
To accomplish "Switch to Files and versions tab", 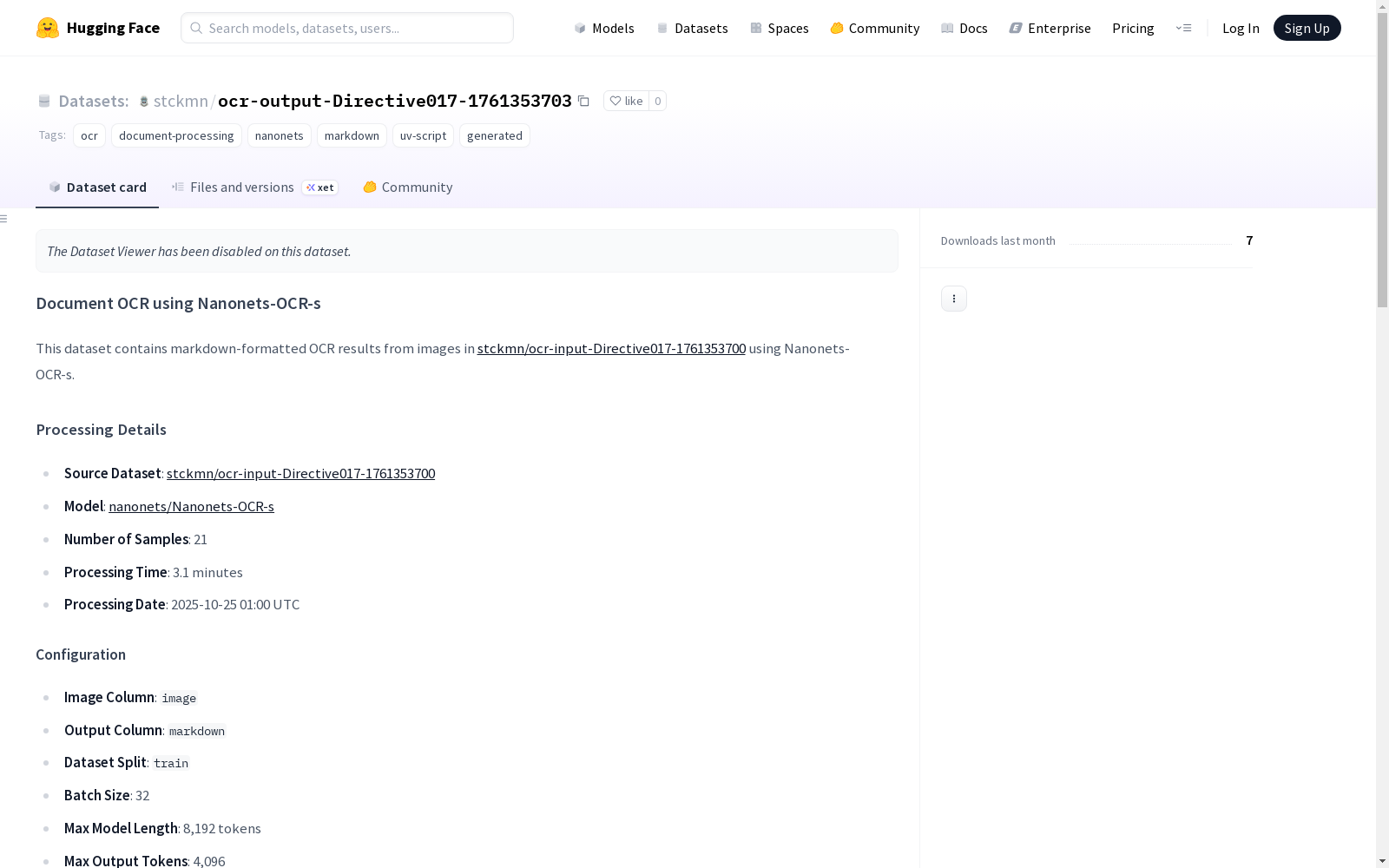I will tap(254, 187).
